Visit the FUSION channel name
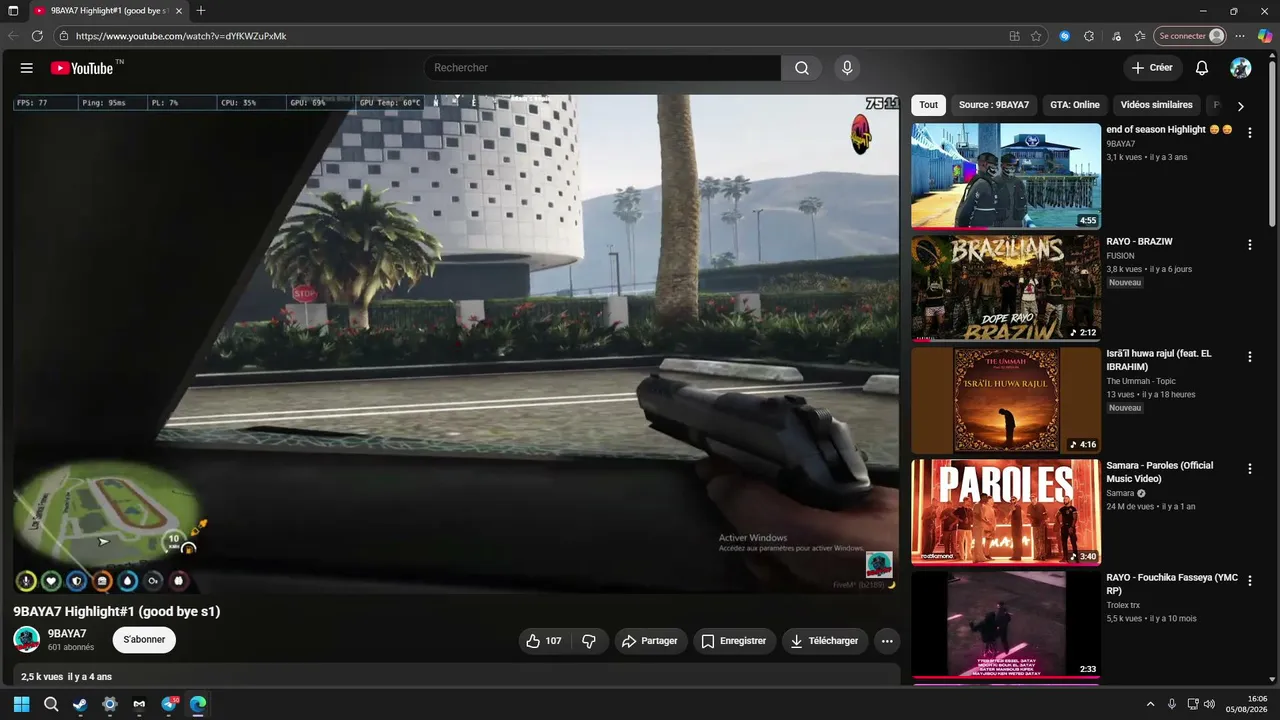Screen dimensions: 1280x720 pos(1120,256)
